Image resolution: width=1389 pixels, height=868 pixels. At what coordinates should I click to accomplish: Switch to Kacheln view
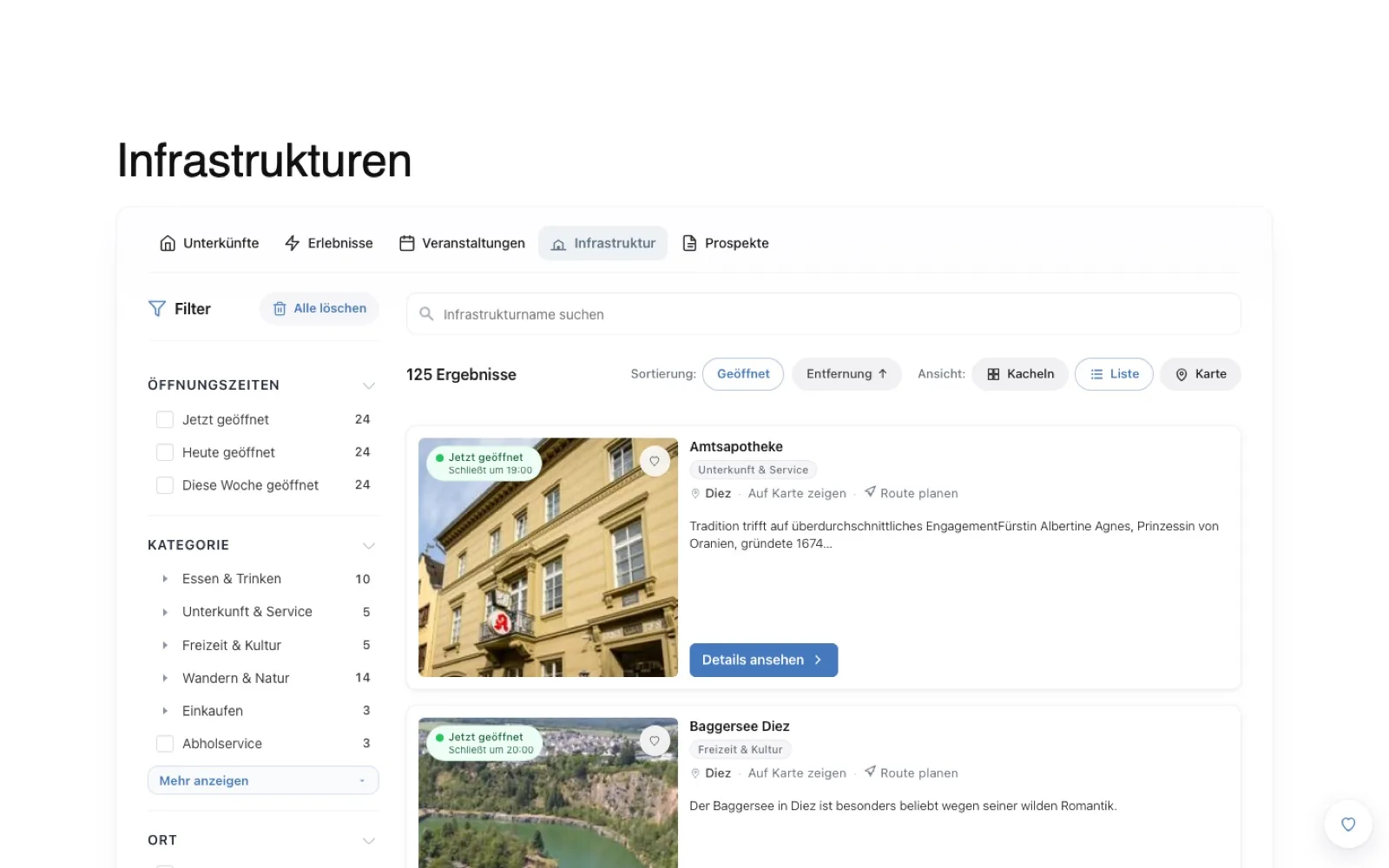(1020, 374)
